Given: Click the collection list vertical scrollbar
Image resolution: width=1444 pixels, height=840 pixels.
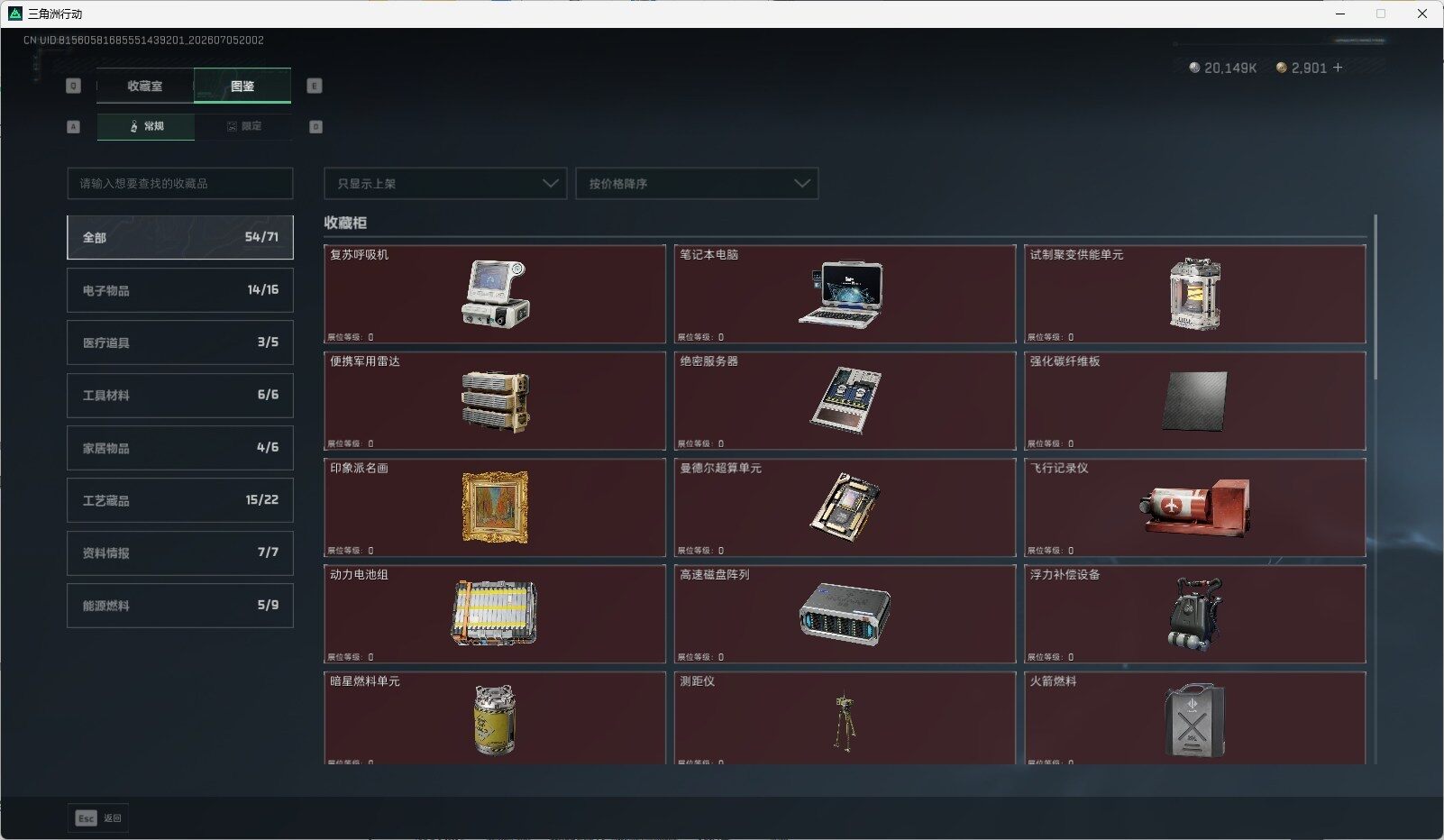Looking at the screenshot, I should (1375, 297).
